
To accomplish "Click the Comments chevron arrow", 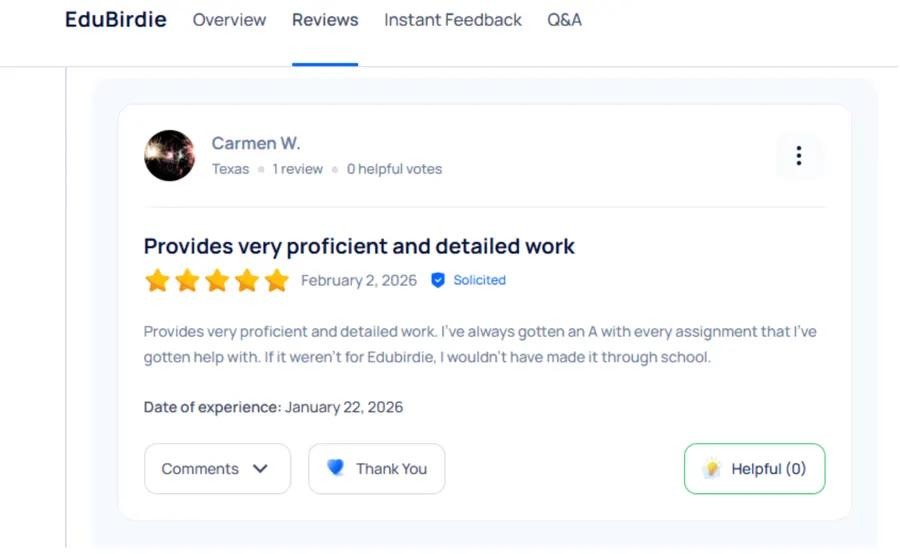I will point(260,469).
